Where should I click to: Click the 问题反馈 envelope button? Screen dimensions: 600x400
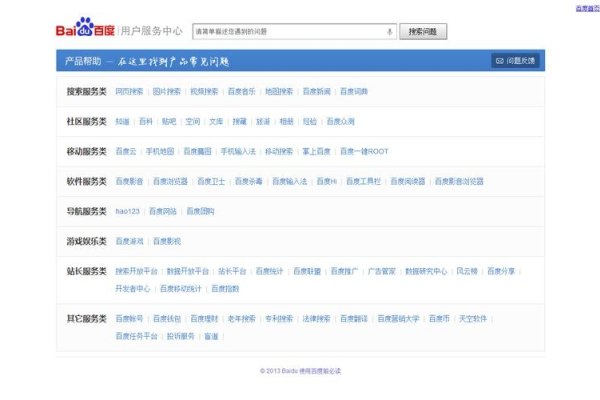coord(515,60)
